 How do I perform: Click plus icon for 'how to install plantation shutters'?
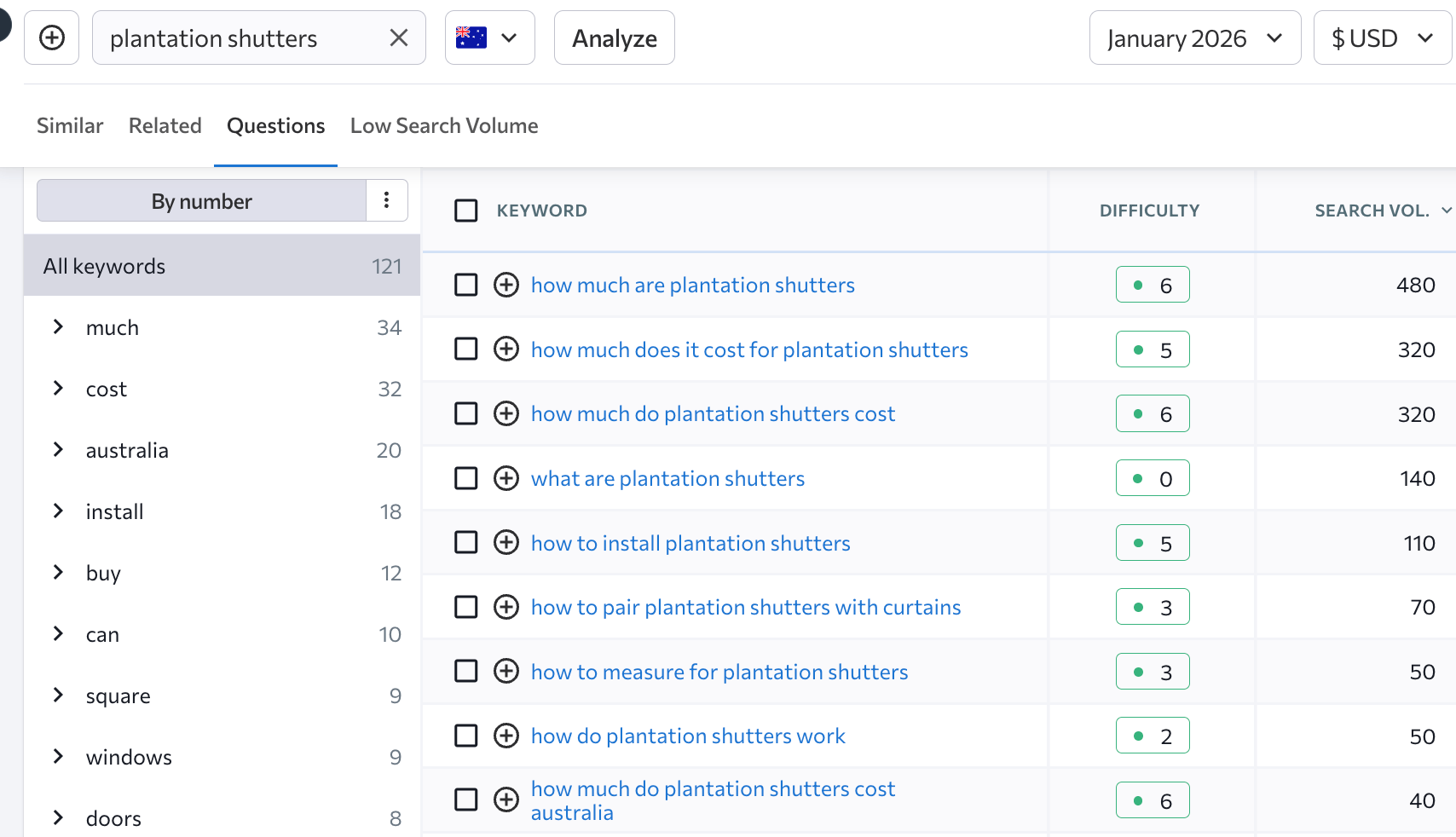pyautogui.click(x=506, y=543)
